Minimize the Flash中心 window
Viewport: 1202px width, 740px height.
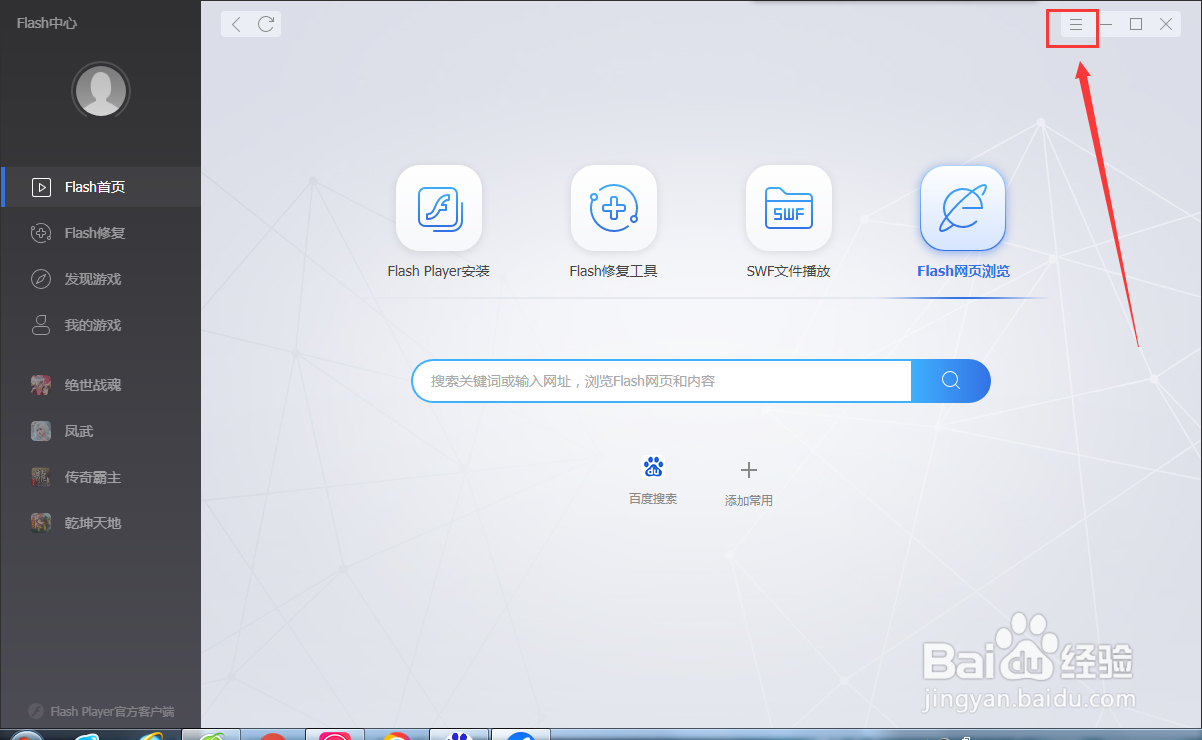point(1106,24)
